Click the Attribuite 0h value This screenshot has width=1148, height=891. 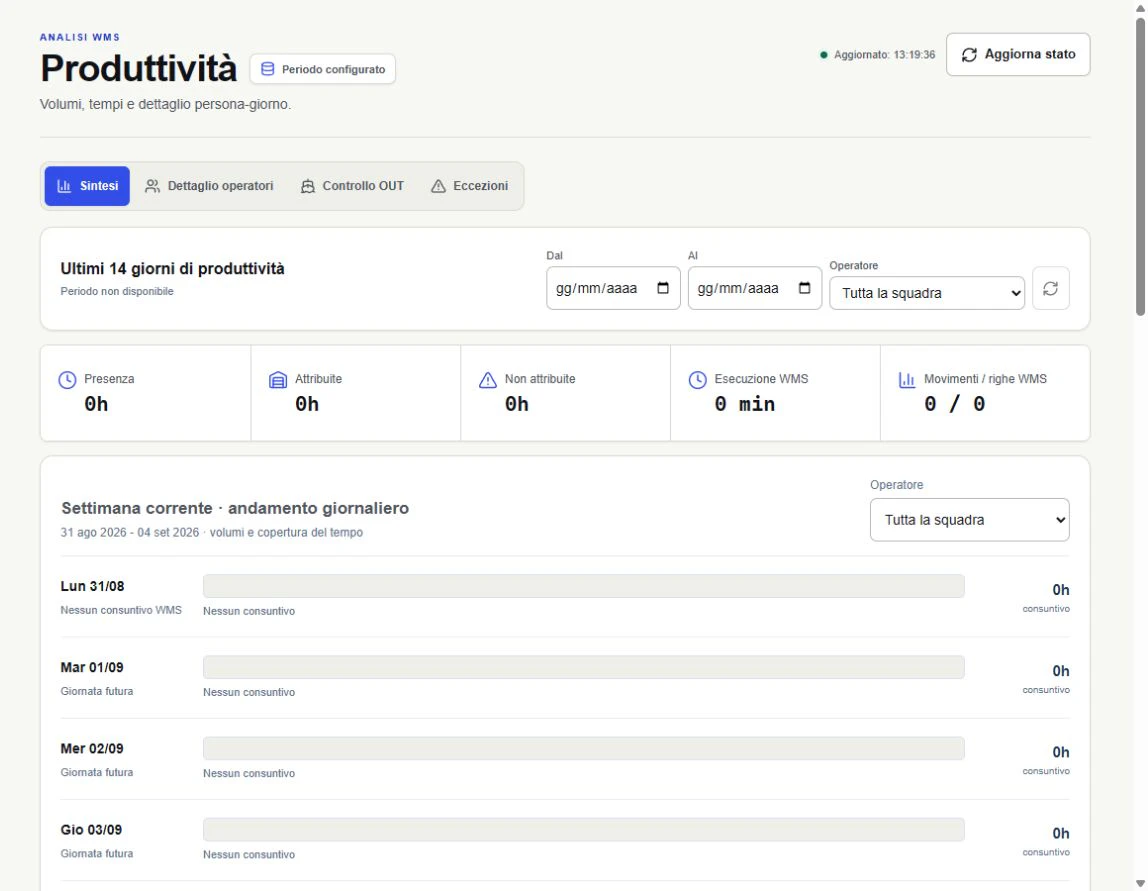coord(307,404)
